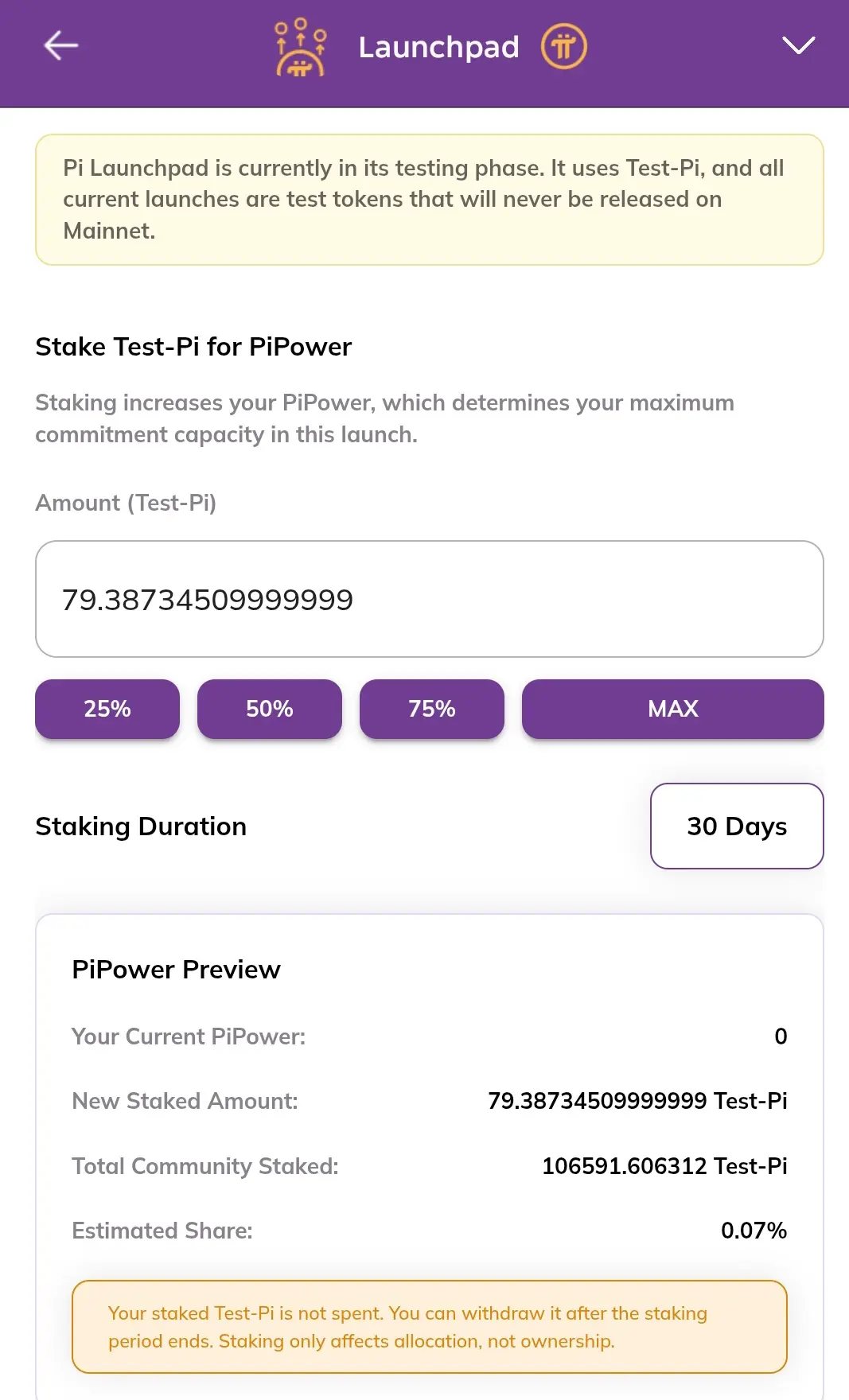Expand the header chevron dropdown
Screen dimensions: 849x1400
798,46
